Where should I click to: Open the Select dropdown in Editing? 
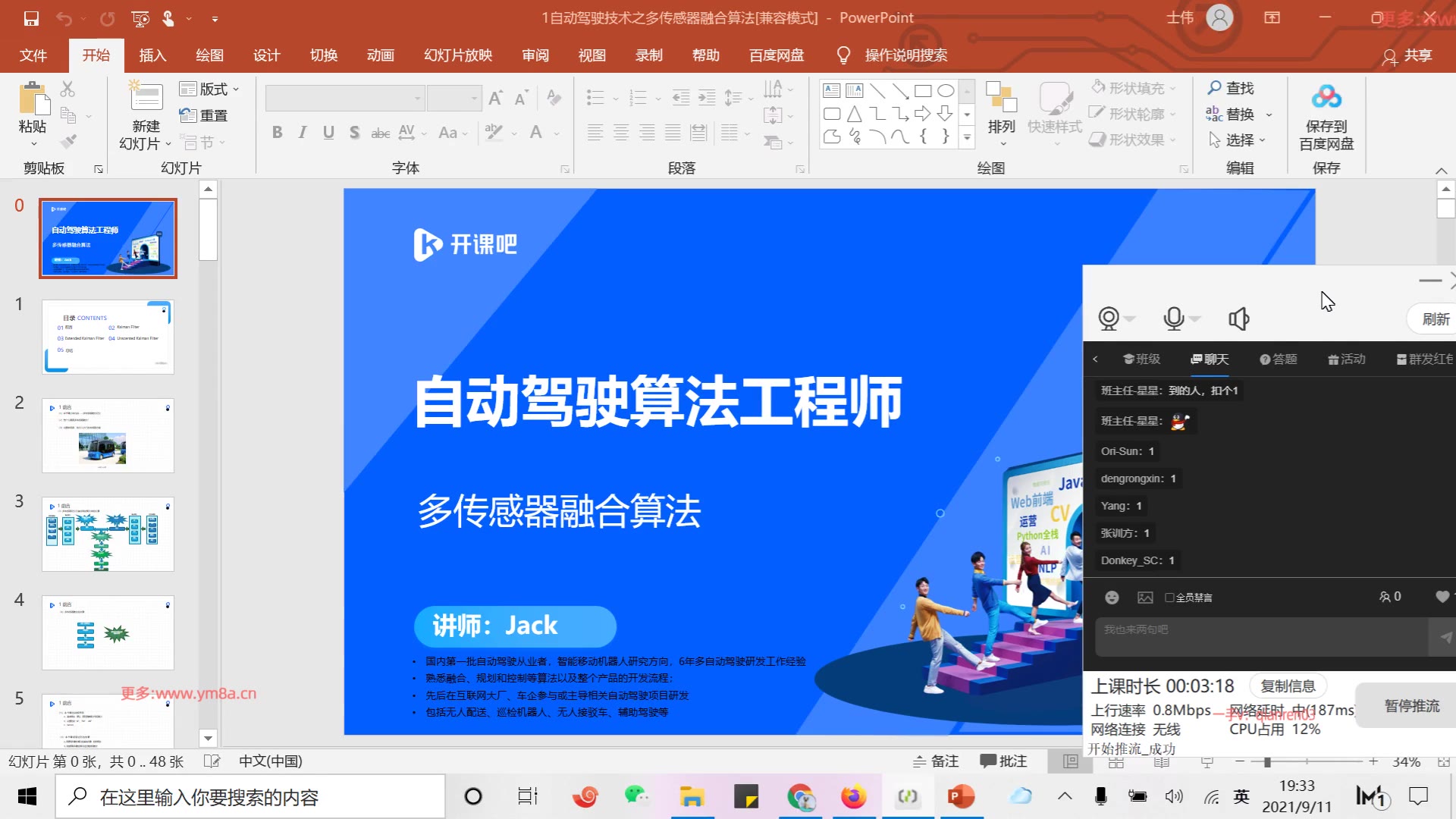click(1237, 140)
